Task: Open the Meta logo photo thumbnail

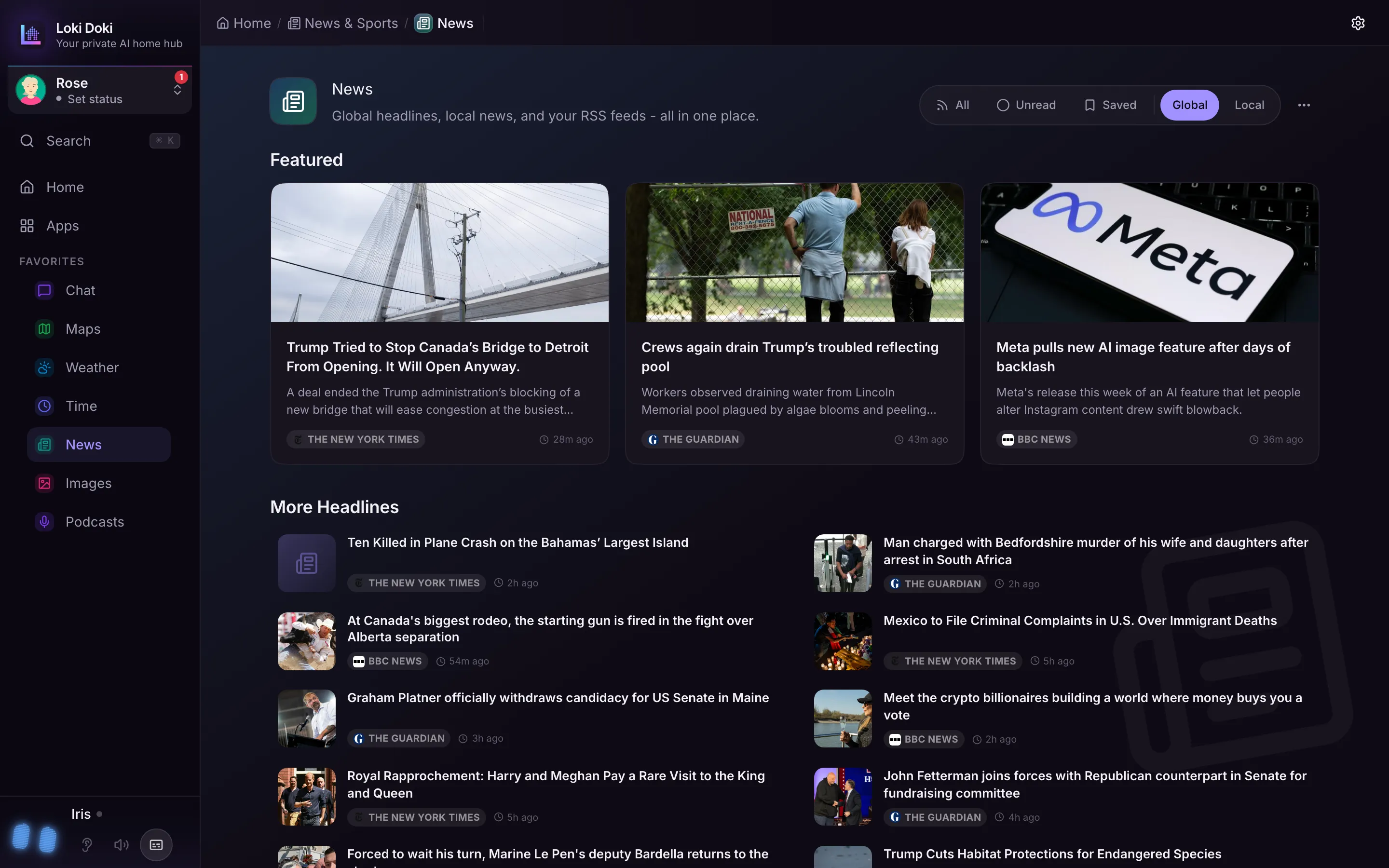Action: 1150,253
